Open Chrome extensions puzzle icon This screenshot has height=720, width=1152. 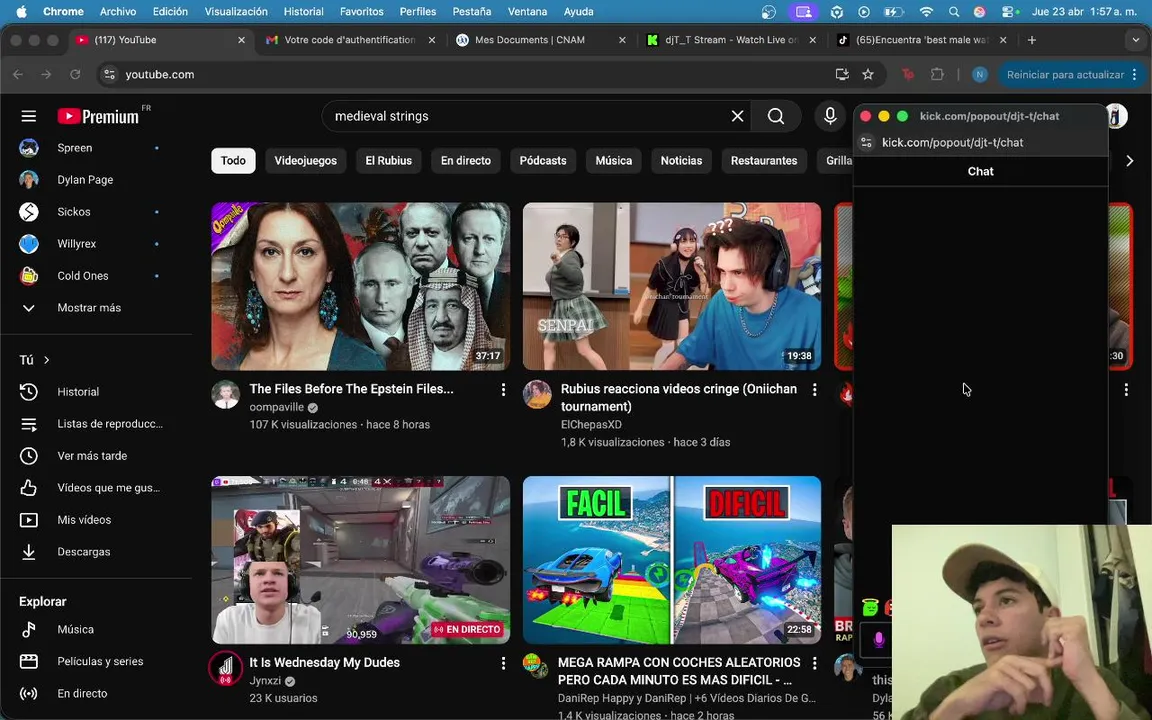click(937, 74)
